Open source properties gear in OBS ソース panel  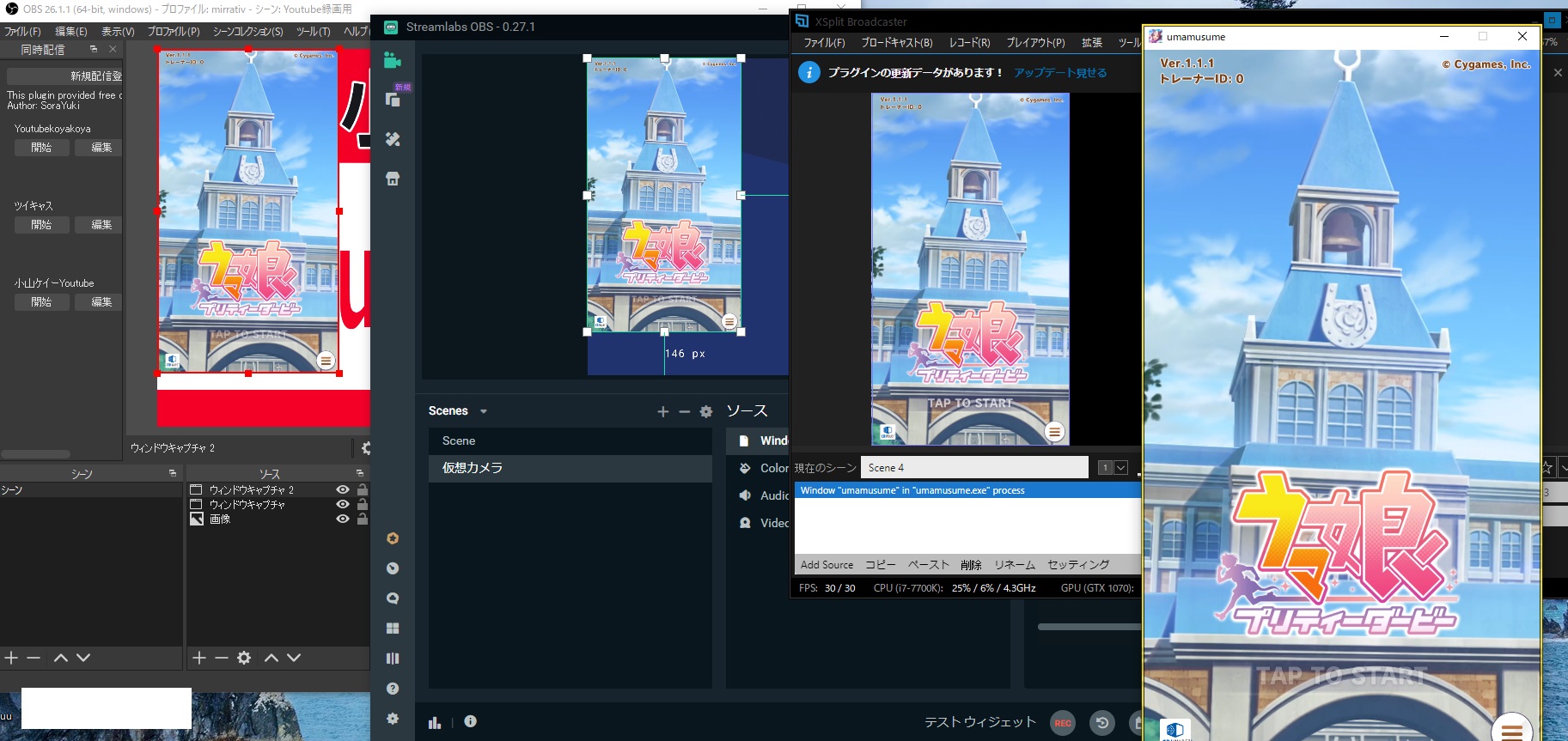pyautogui.click(x=244, y=658)
